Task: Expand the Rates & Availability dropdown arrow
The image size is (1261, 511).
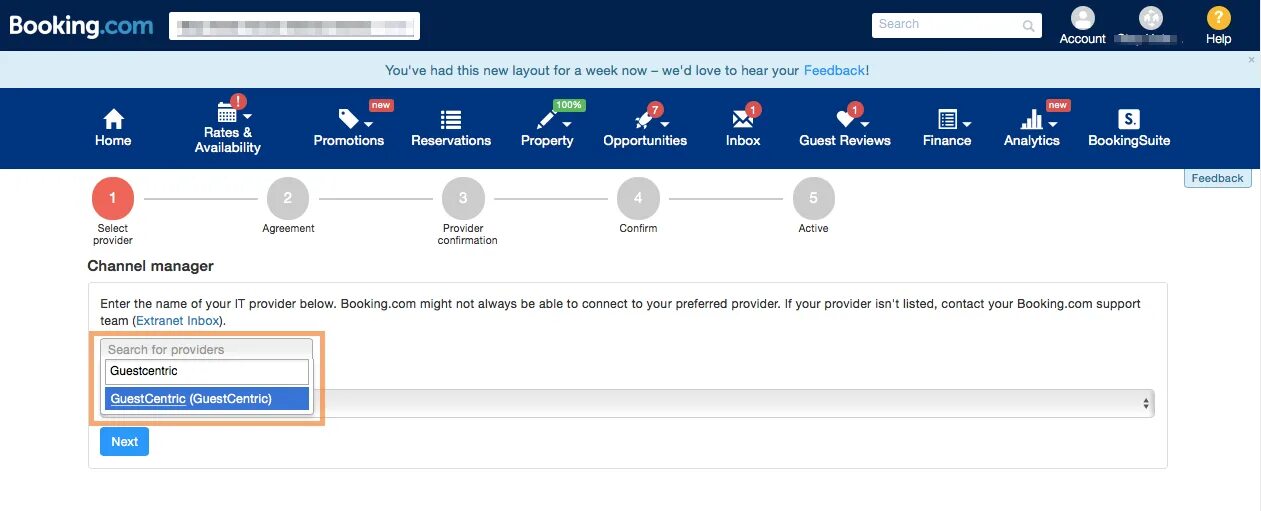Action: [247, 116]
